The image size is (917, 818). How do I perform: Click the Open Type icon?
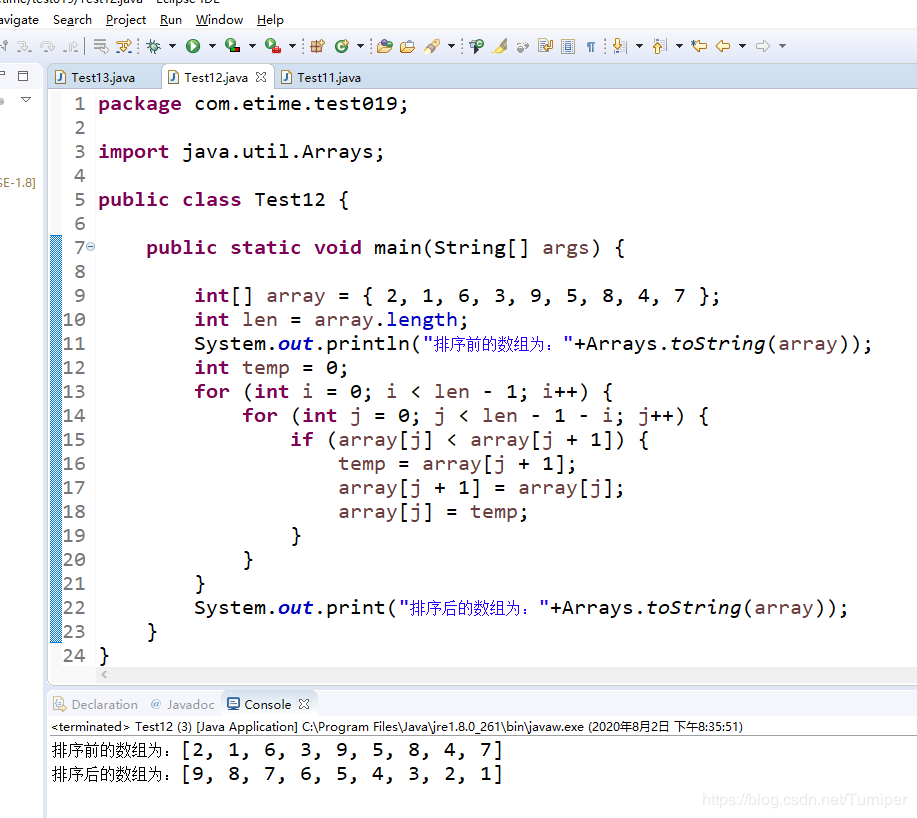pos(384,46)
